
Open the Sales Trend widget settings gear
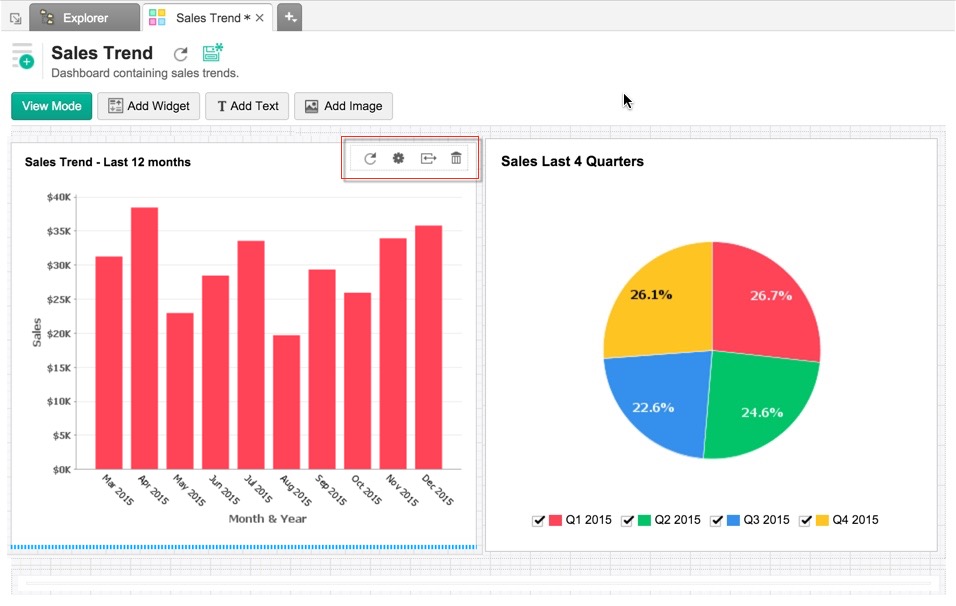[397, 158]
